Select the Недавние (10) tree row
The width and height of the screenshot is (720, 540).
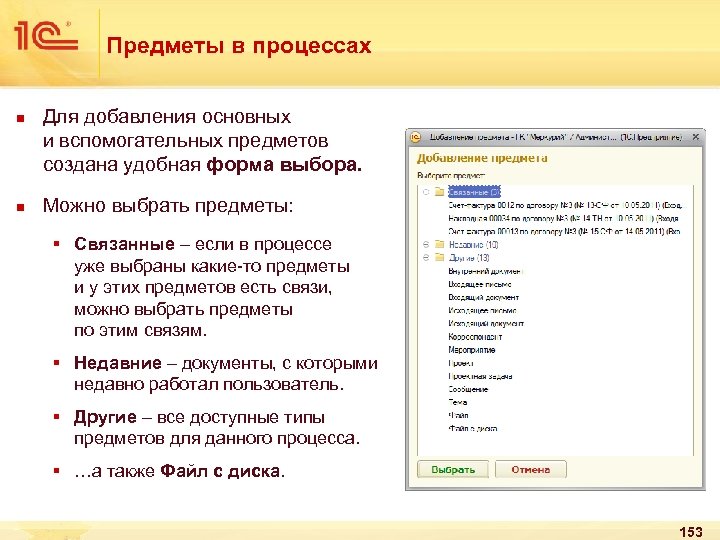pyautogui.click(x=473, y=244)
